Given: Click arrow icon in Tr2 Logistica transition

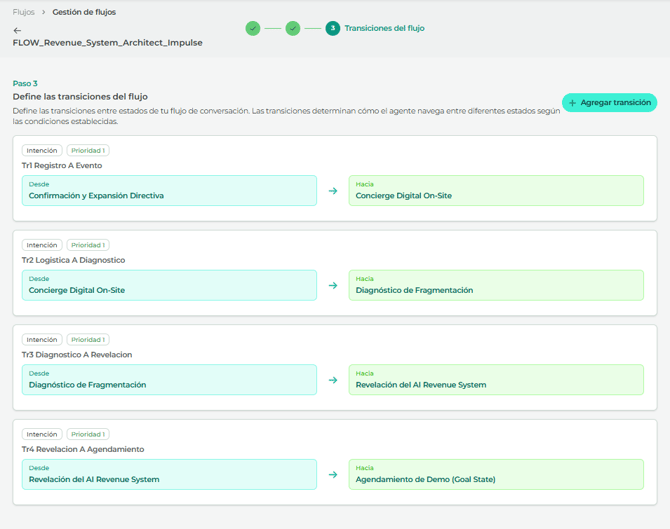Looking at the screenshot, I should click(333, 285).
